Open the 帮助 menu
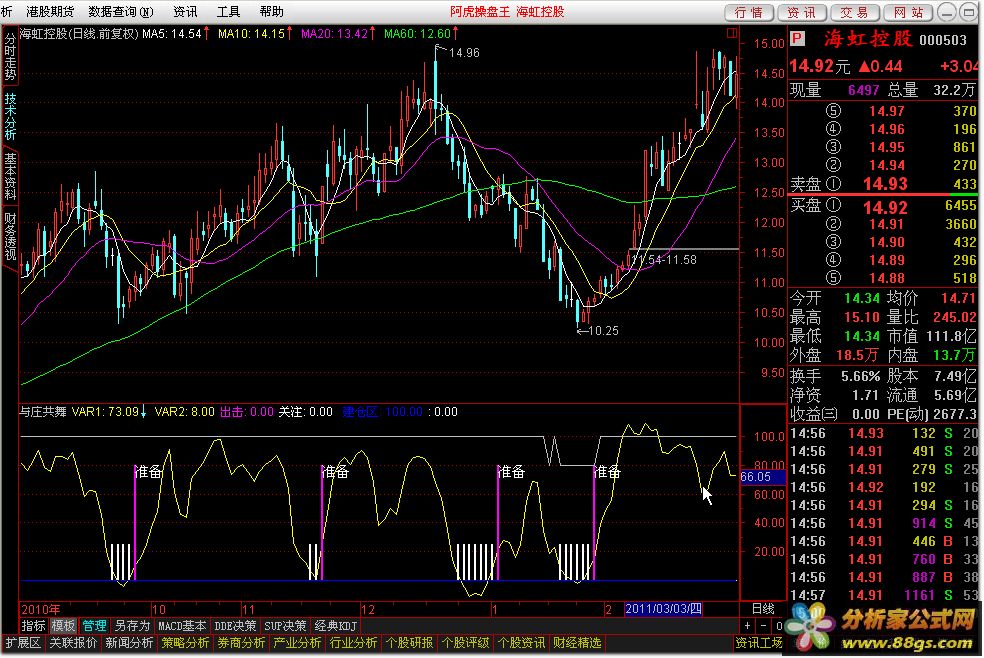This screenshot has height=658, width=984. point(272,11)
